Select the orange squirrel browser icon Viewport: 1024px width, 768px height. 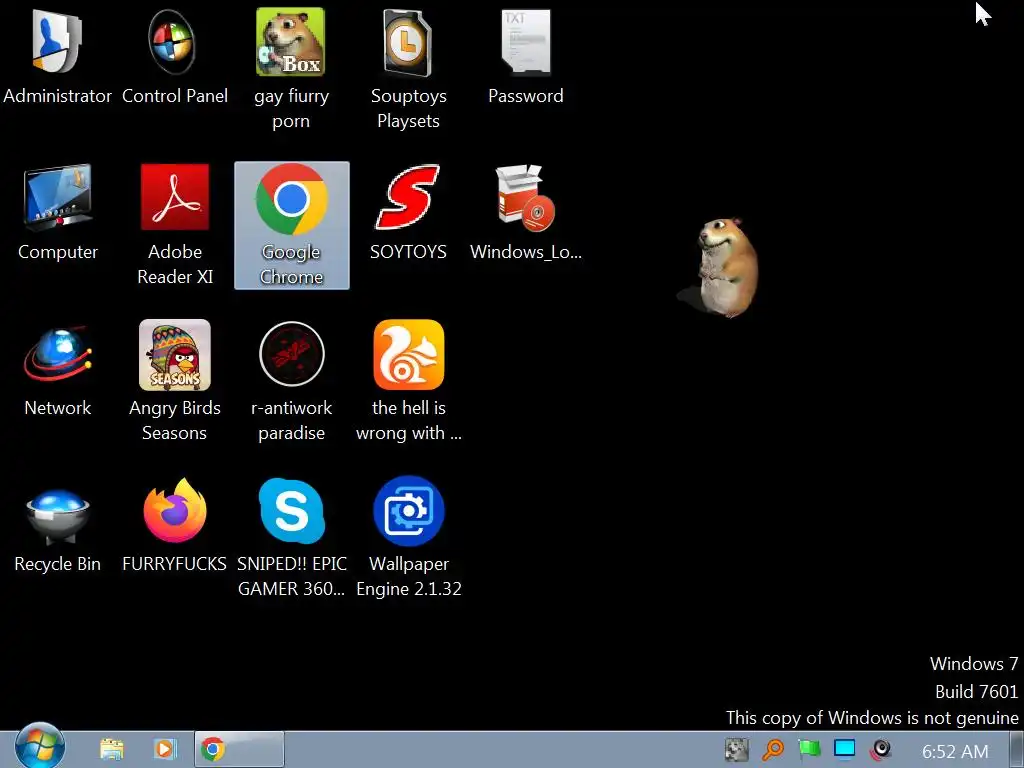pyautogui.click(x=409, y=355)
